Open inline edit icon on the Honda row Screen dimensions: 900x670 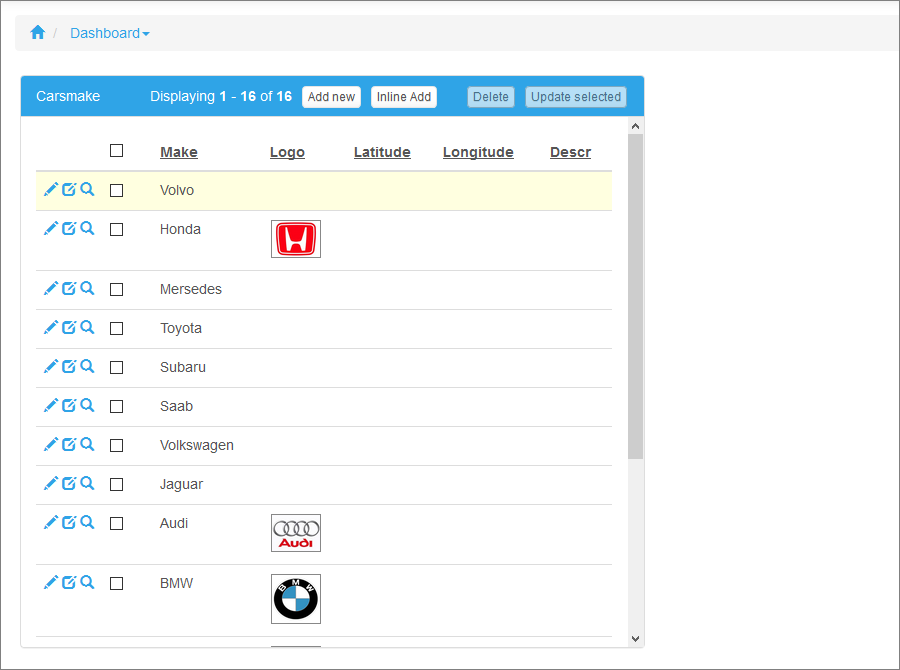click(68, 228)
